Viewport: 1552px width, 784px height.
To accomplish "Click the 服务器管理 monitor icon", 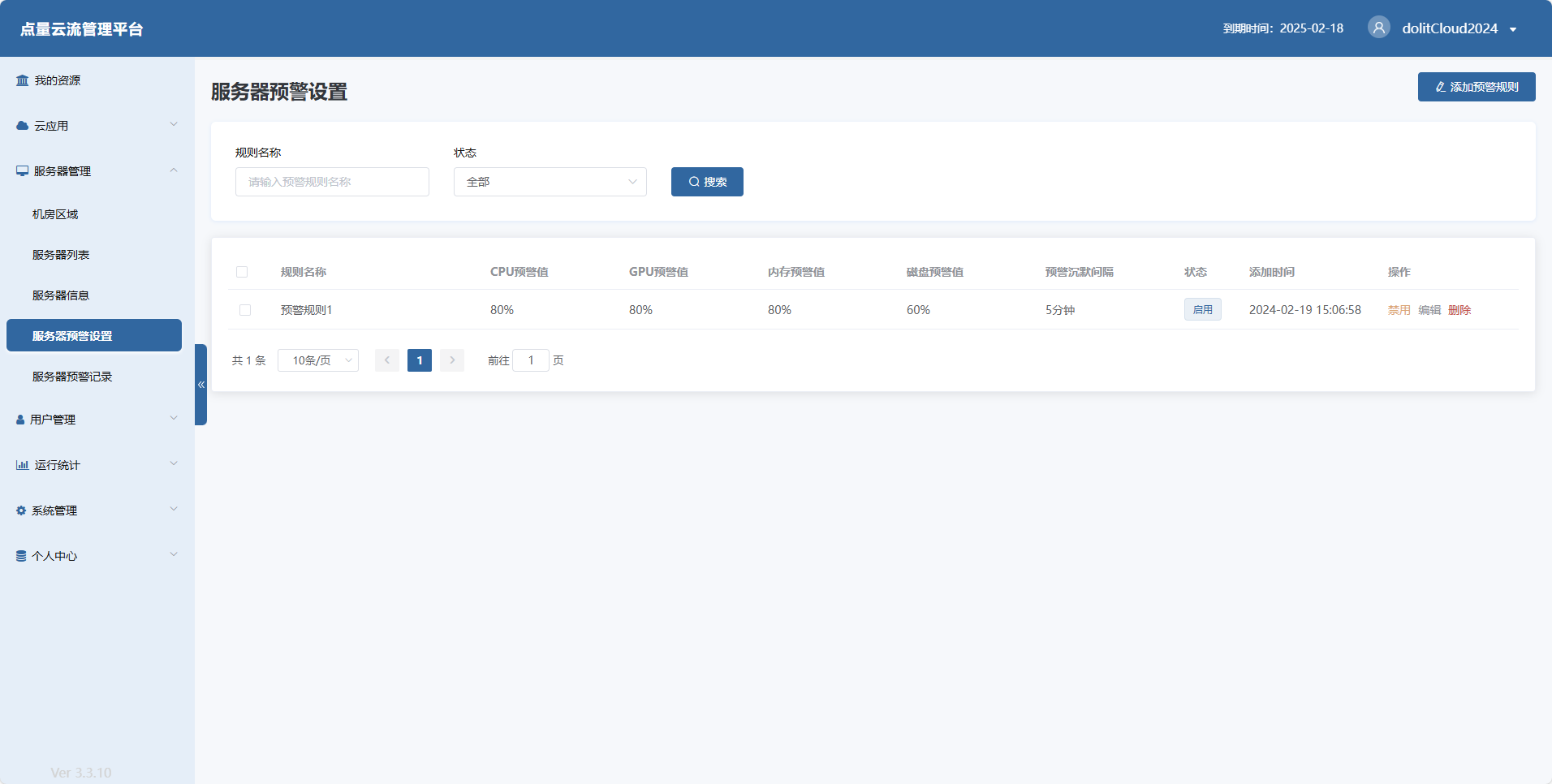I will point(23,171).
